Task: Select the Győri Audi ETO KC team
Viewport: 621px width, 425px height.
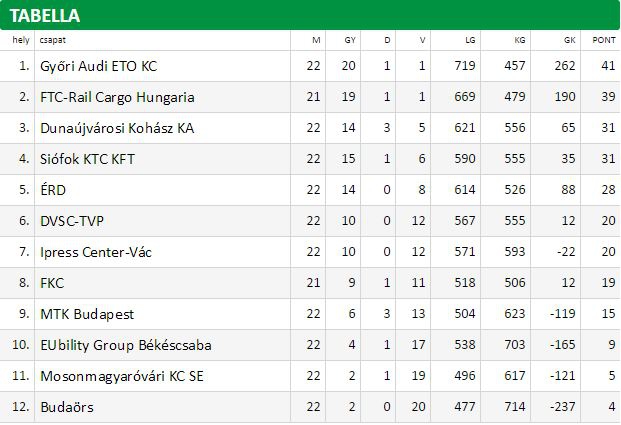Action: (x=99, y=66)
